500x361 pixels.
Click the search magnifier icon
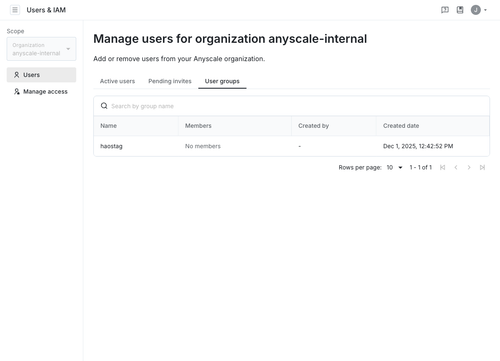point(104,106)
